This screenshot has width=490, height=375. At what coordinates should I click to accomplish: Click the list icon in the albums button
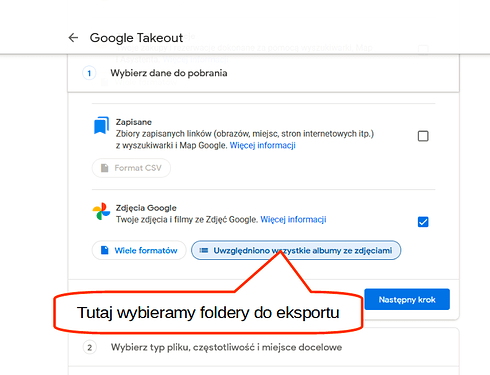tap(204, 250)
